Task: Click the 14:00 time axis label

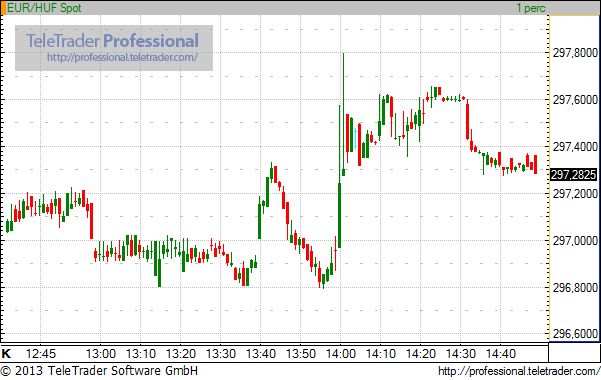Action: (341, 354)
